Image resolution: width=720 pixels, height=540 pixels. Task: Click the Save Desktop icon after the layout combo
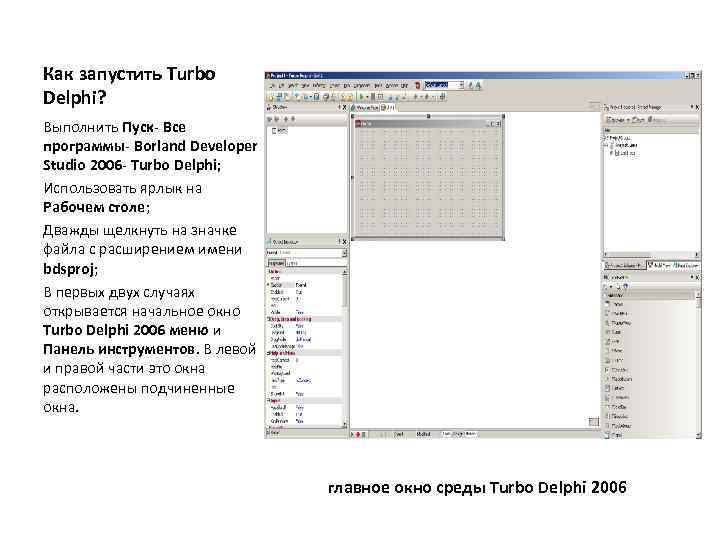[x=470, y=85]
